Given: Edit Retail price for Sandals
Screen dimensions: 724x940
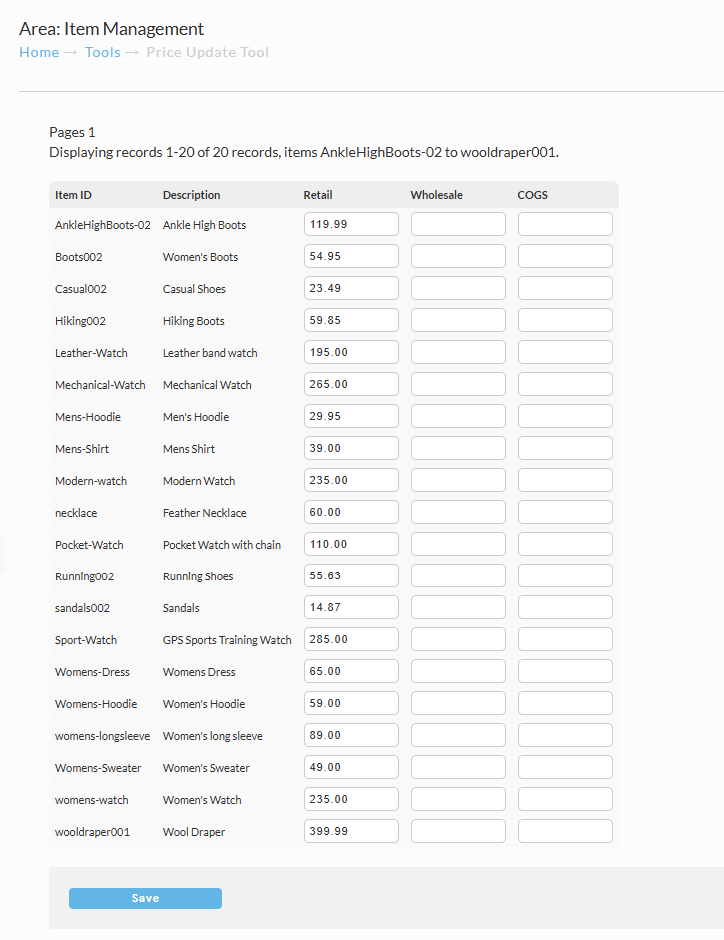Looking at the screenshot, I should pyautogui.click(x=351, y=607).
